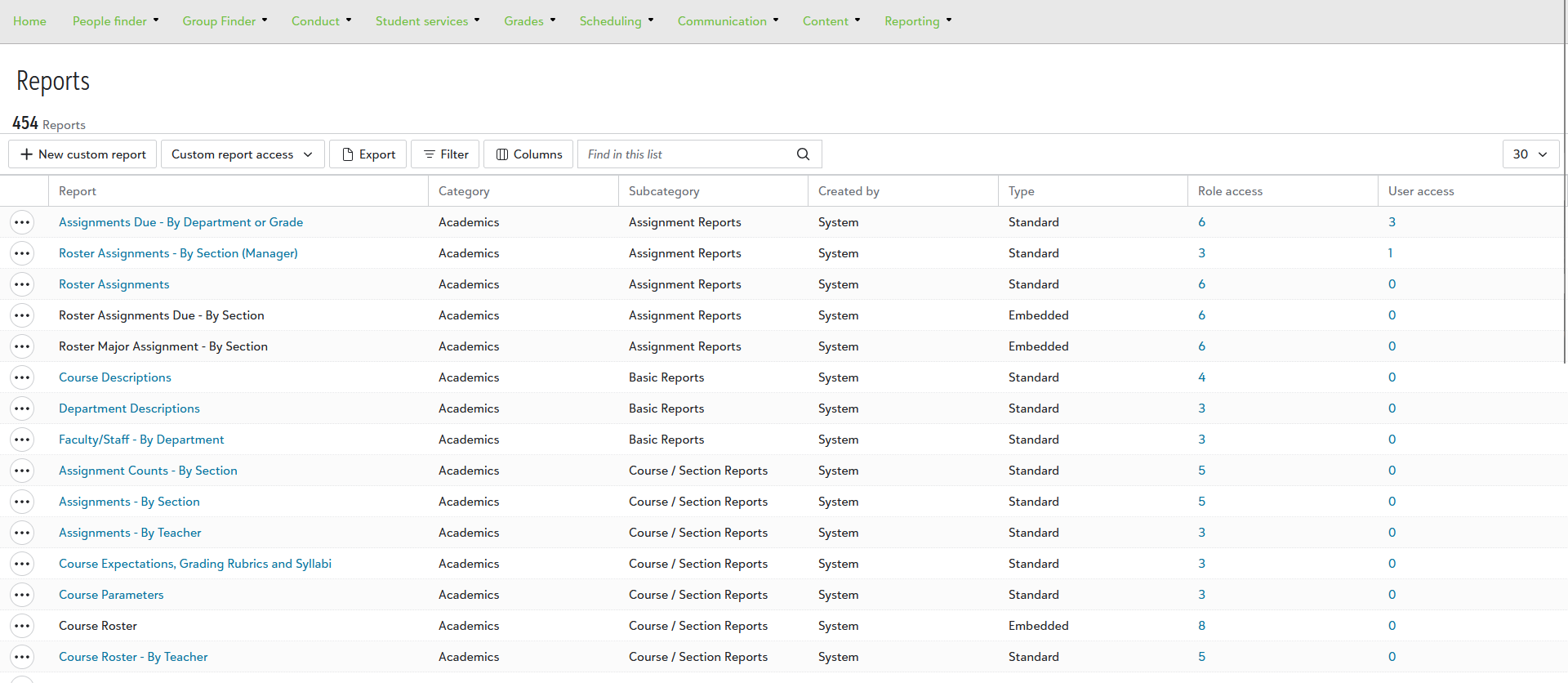The image size is (1568, 683).
Task: Open ellipsis menu for Assignment Counts - By Section
Action: [x=22, y=471]
